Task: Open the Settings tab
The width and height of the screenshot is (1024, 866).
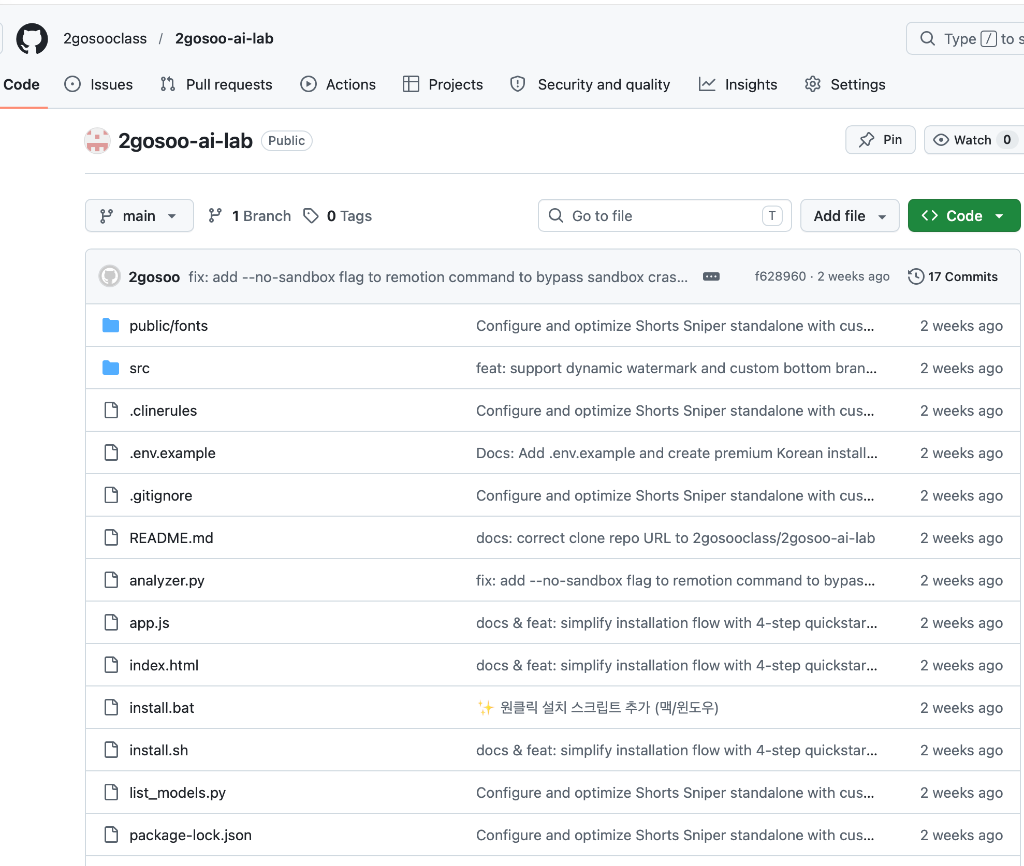Action: [845, 84]
